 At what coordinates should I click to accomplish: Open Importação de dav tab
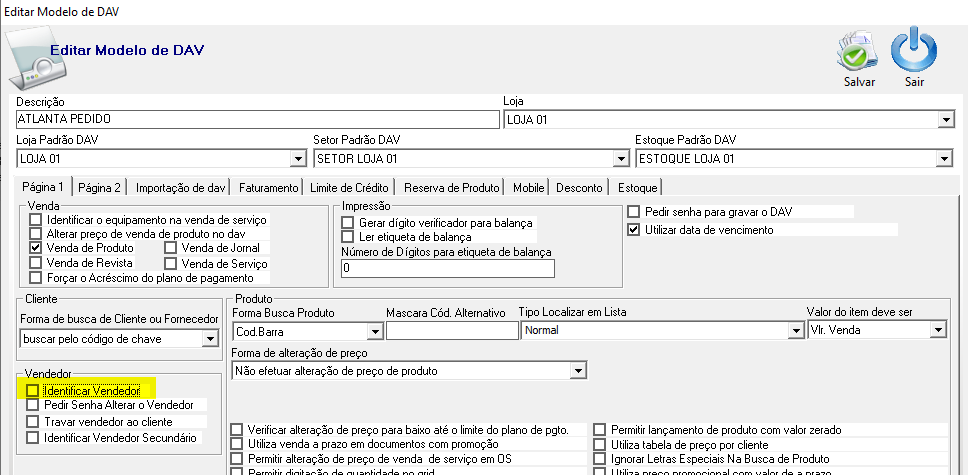pyautogui.click(x=180, y=188)
